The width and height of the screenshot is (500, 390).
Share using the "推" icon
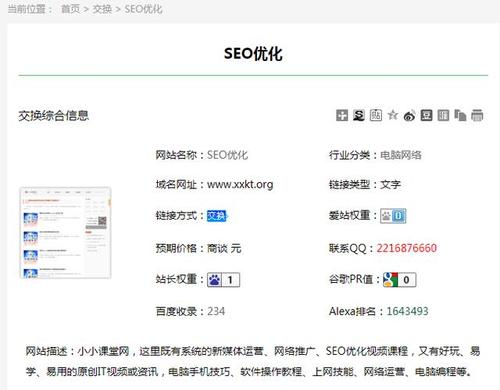(443, 115)
